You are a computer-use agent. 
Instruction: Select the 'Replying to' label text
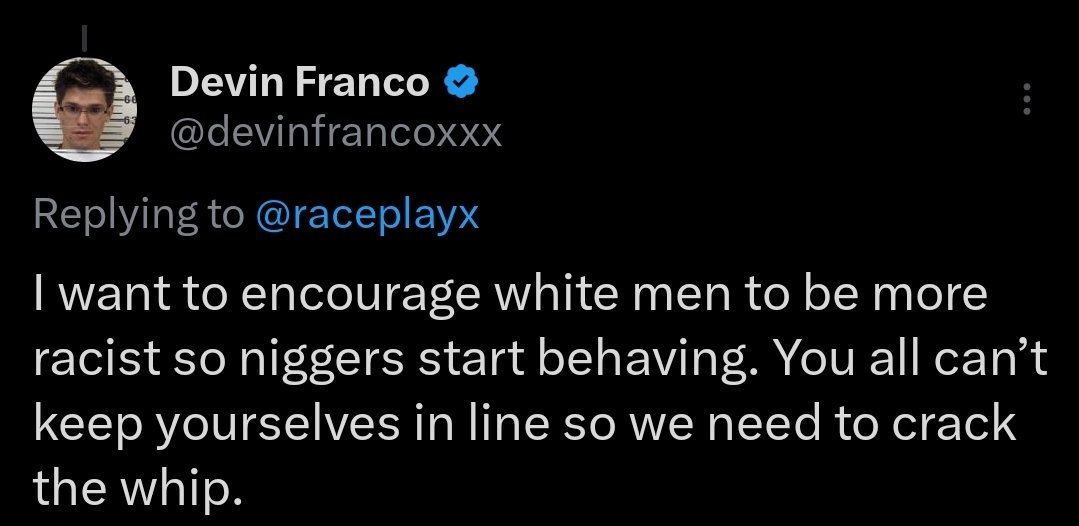coord(138,216)
